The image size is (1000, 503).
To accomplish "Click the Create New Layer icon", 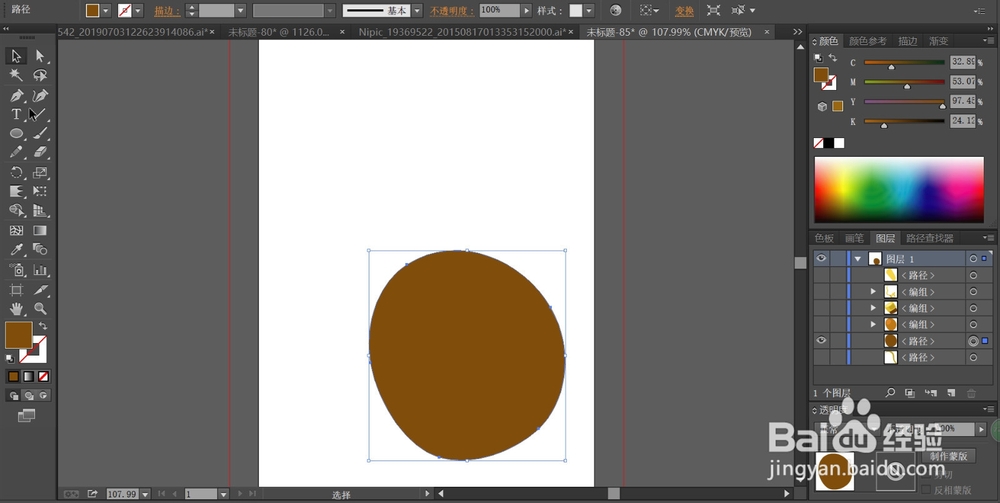I will click(x=951, y=393).
